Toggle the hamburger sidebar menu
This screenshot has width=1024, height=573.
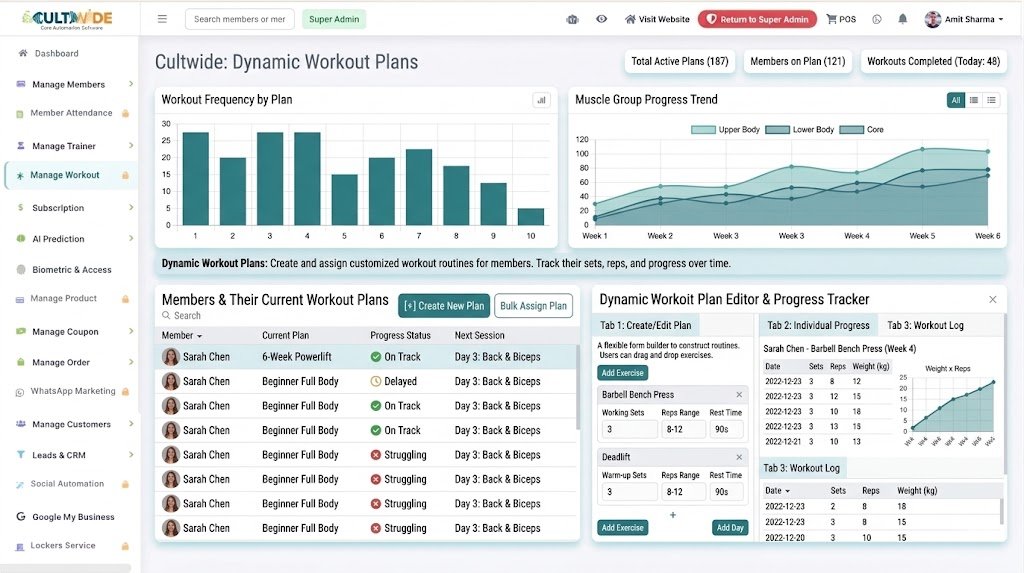(x=162, y=19)
